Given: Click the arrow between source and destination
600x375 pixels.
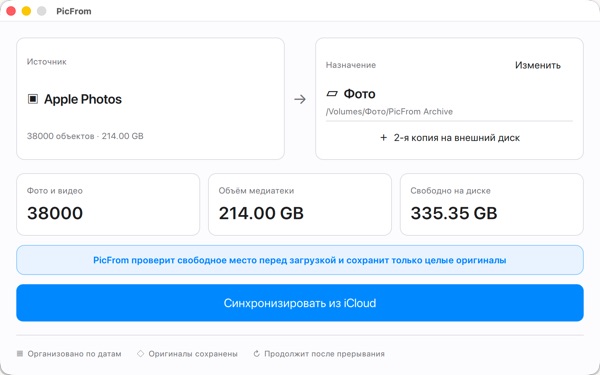Looking at the screenshot, I should (x=300, y=99).
